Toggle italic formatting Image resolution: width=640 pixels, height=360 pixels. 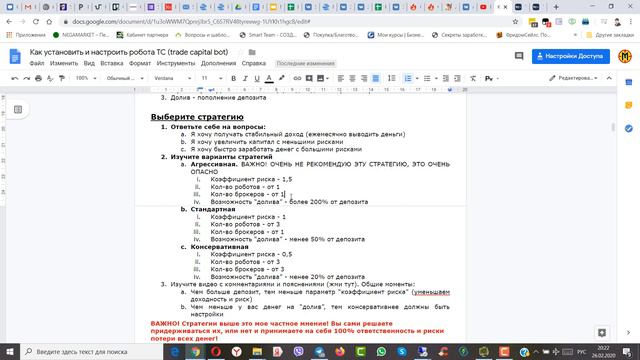click(x=245, y=78)
